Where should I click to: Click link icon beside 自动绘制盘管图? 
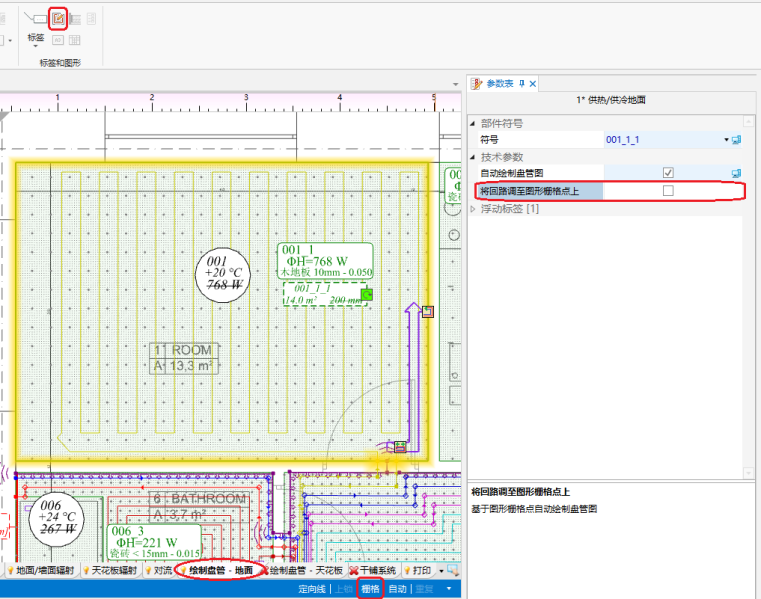pyautogui.click(x=736, y=173)
